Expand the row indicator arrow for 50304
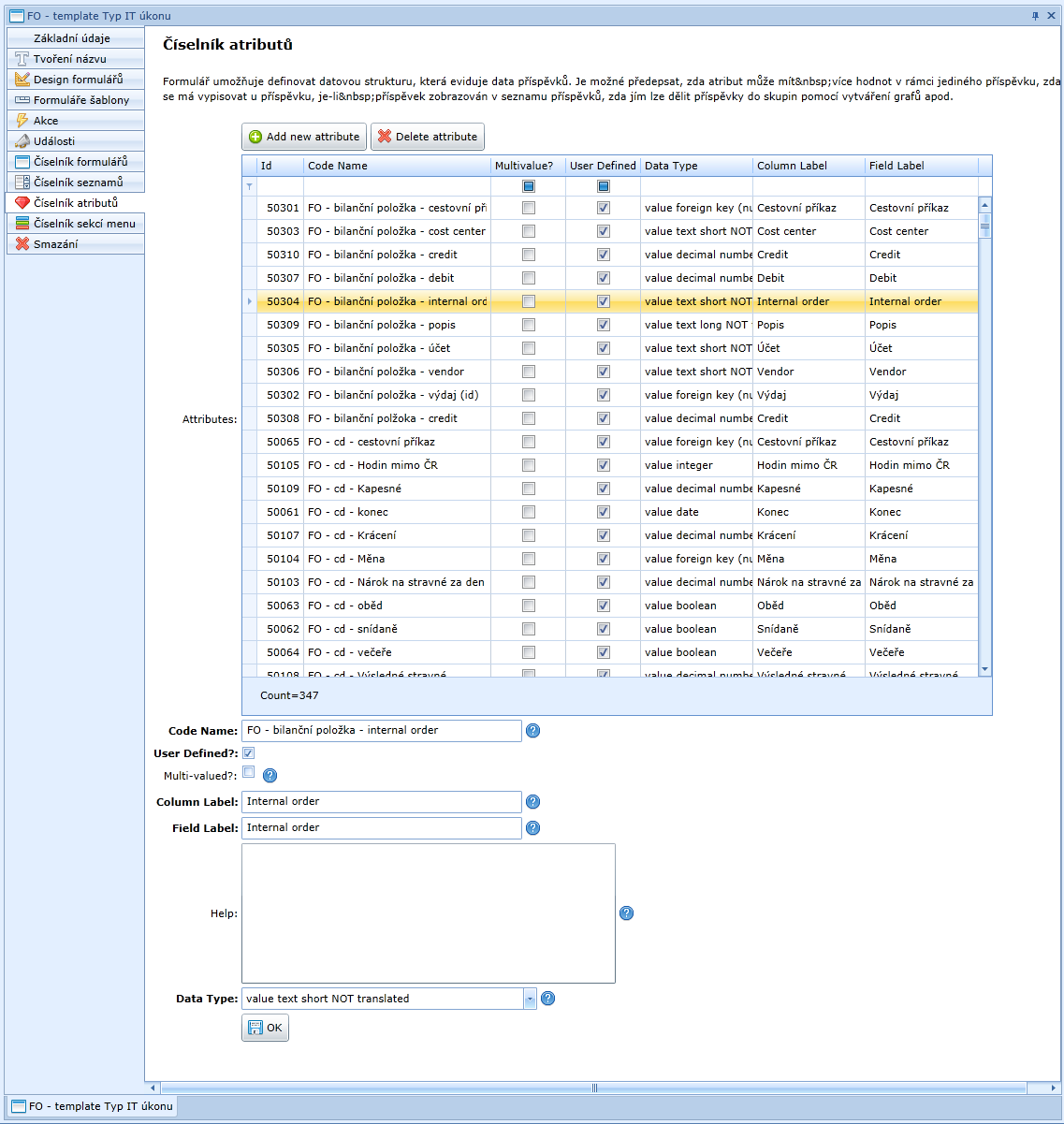This screenshot has width=1064, height=1124. [249, 301]
